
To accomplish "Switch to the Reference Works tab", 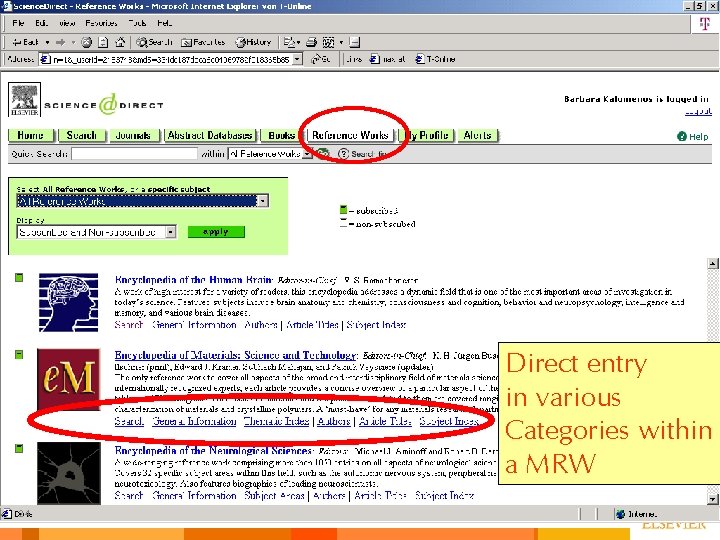I will [x=350, y=135].
